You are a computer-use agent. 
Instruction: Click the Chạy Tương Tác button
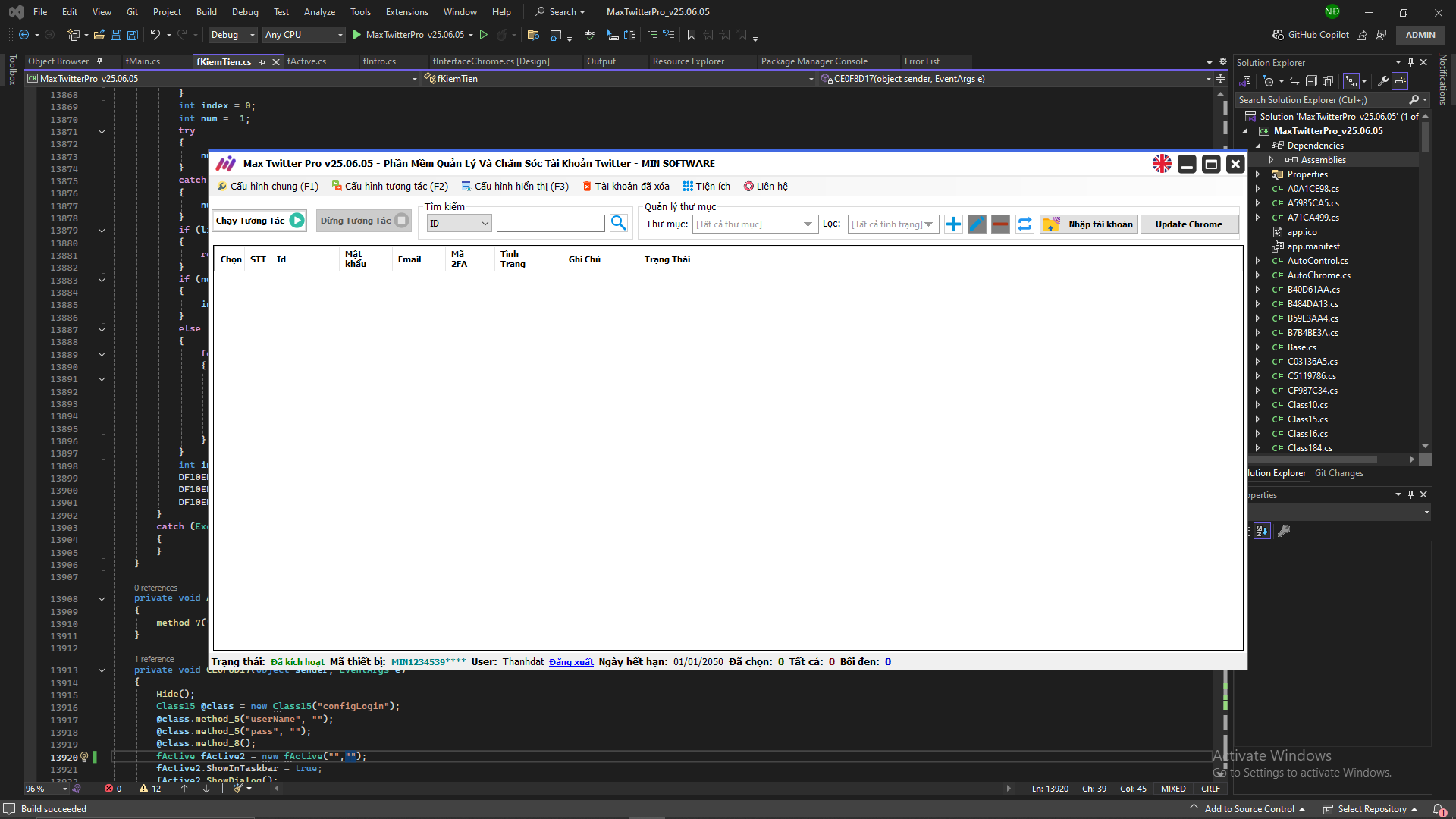pyautogui.click(x=259, y=221)
